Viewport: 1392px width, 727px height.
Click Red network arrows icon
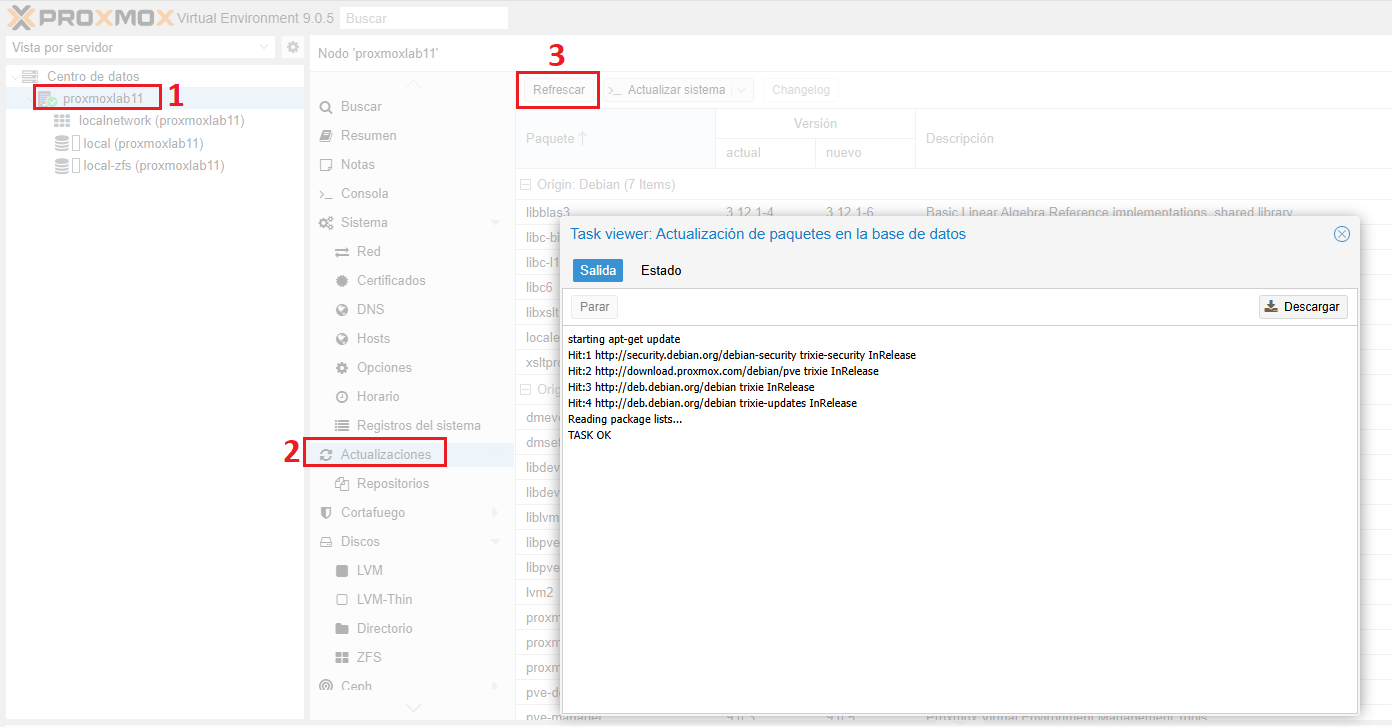point(342,251)
